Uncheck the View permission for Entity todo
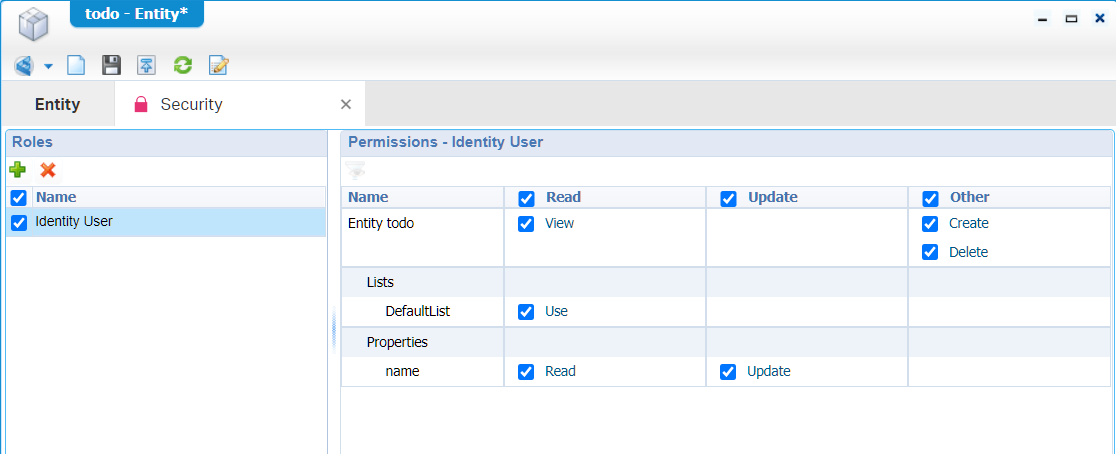The width and height of the screenshot is (1116, 454). tap(526, 224)
